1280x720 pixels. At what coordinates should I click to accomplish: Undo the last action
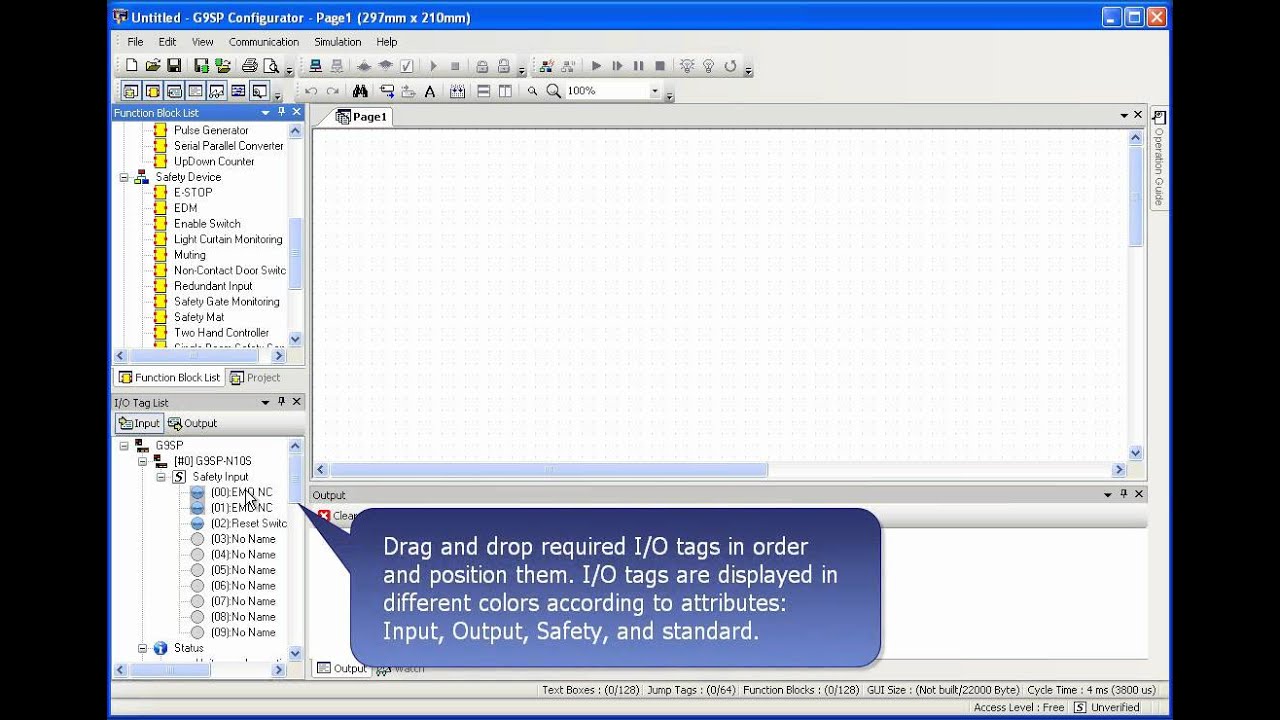311,91
